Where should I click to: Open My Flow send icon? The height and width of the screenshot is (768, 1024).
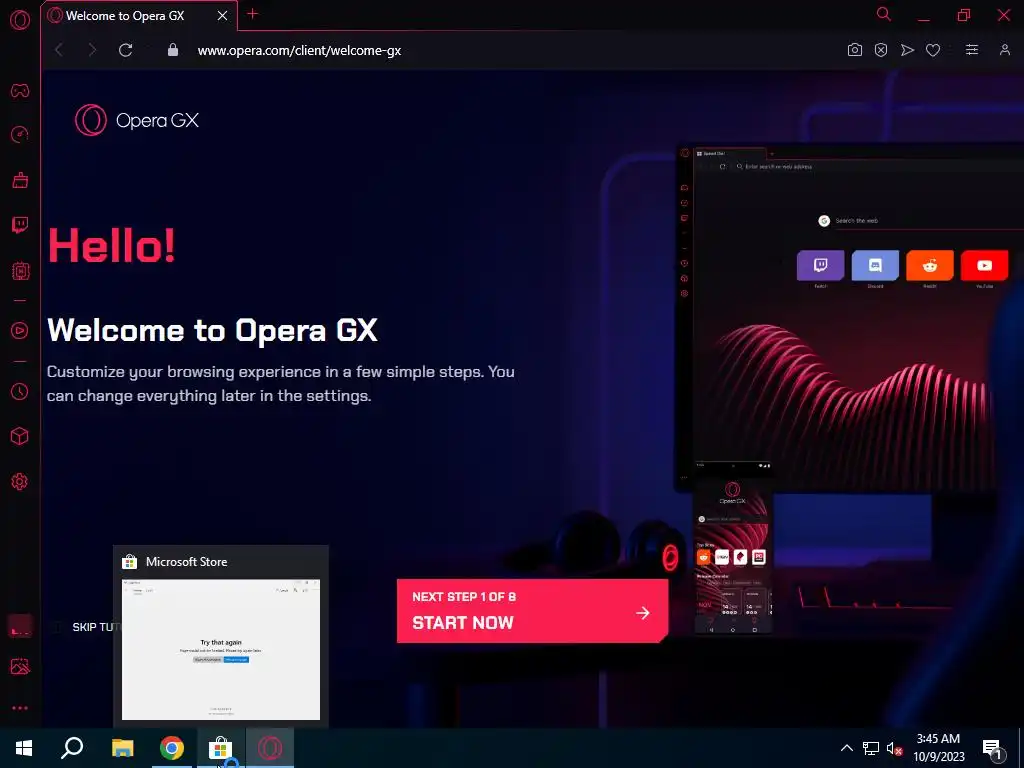[x=907, y=50]
